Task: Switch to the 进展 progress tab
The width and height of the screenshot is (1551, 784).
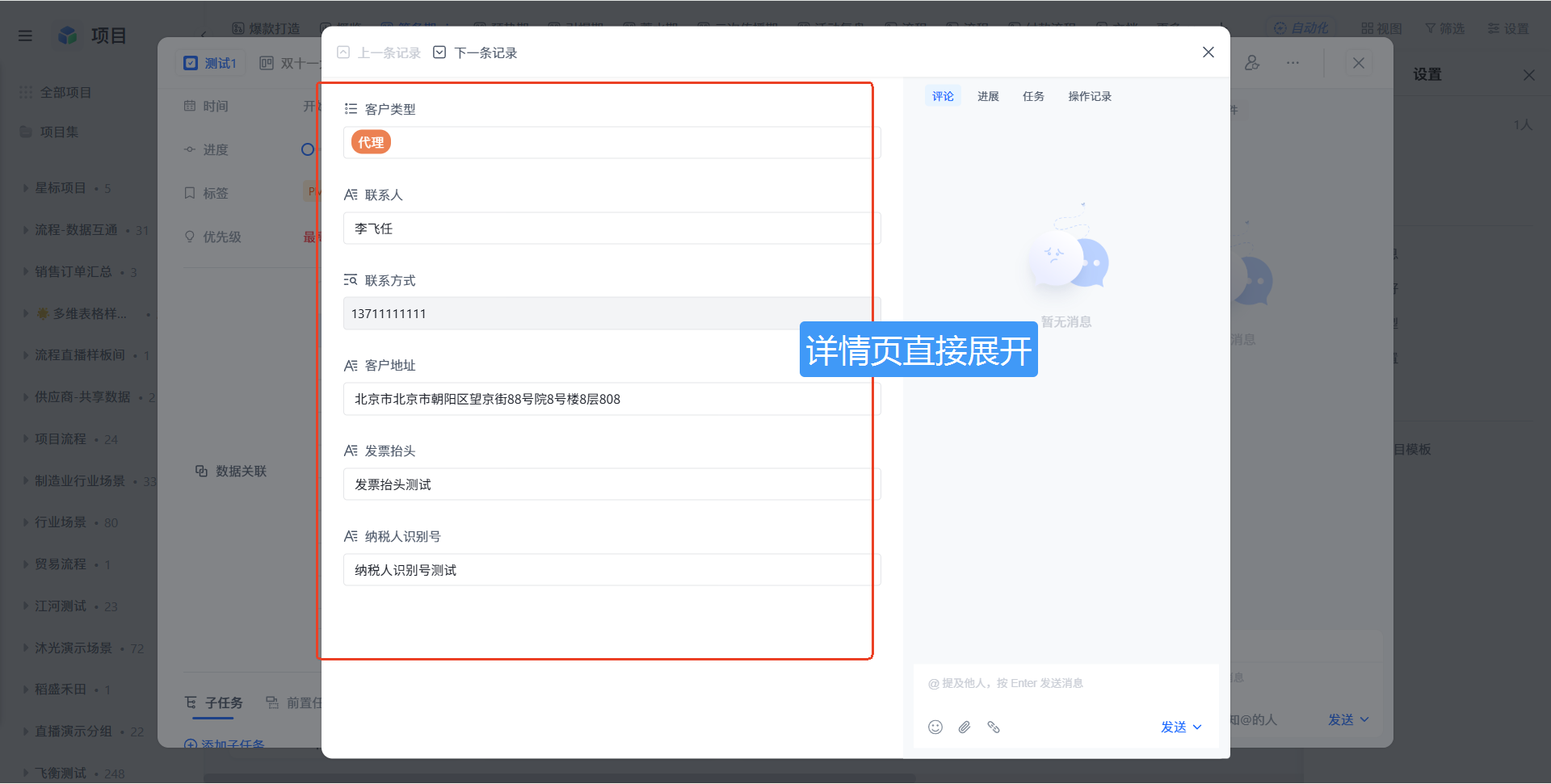Action: pos(988,96)
